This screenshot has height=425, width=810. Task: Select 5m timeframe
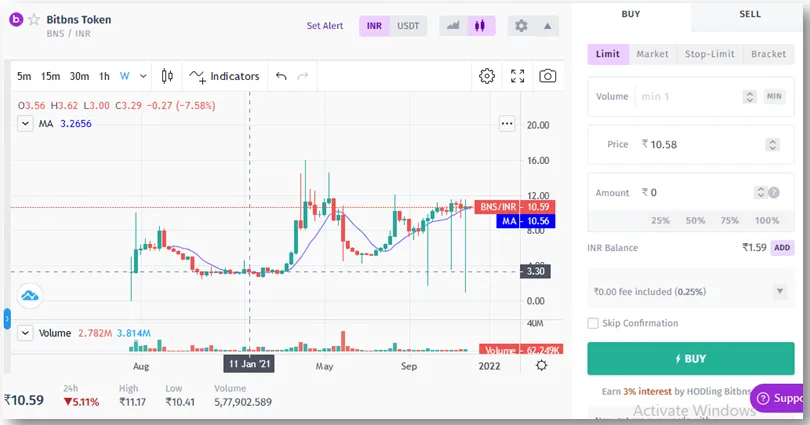click(x=24, y=76)
